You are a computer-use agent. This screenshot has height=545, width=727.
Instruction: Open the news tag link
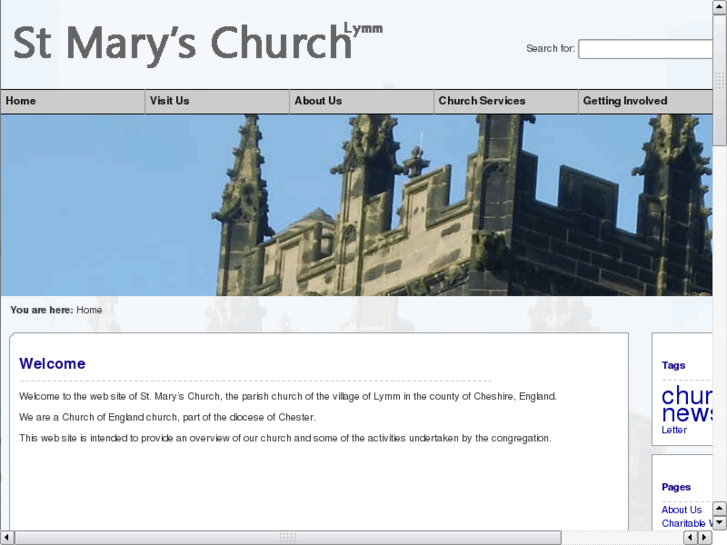687,413
